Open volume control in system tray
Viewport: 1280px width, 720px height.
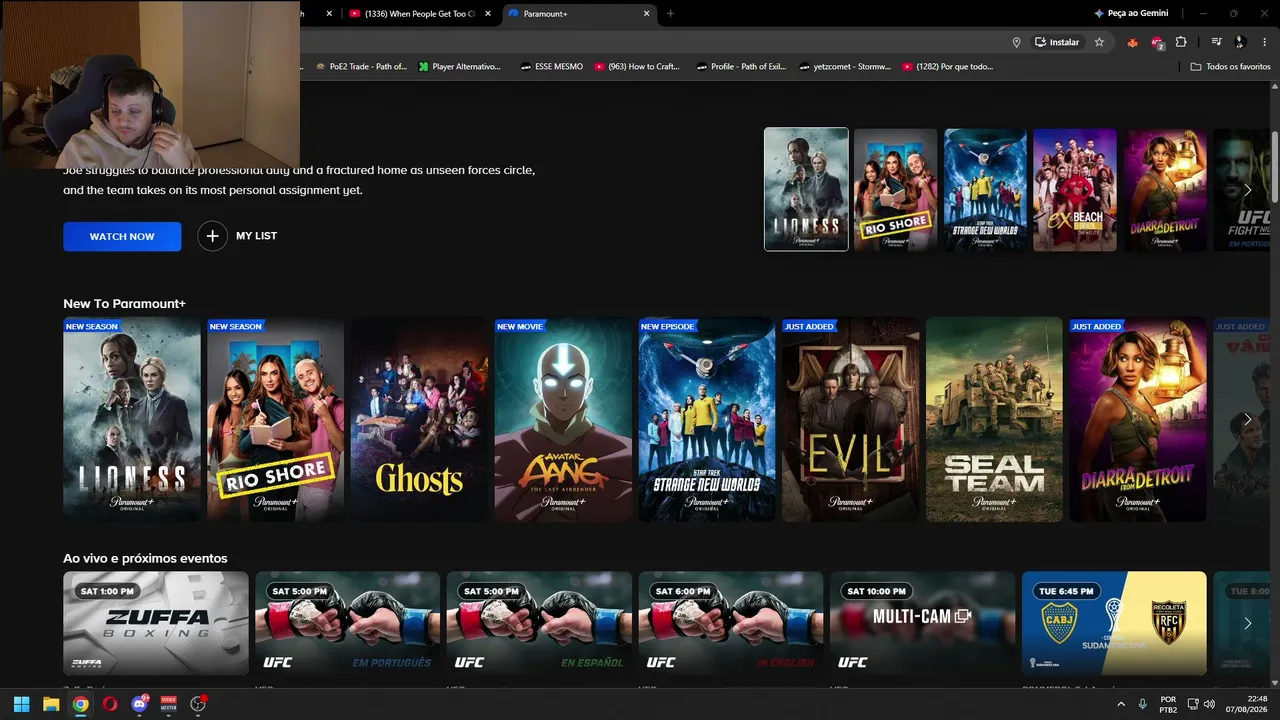click(1209, 704)
